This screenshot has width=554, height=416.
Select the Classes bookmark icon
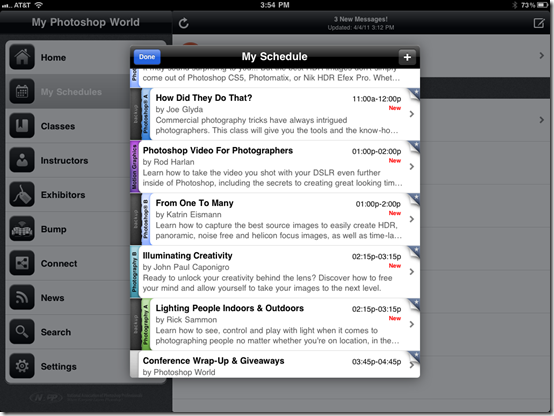(22, 126)
